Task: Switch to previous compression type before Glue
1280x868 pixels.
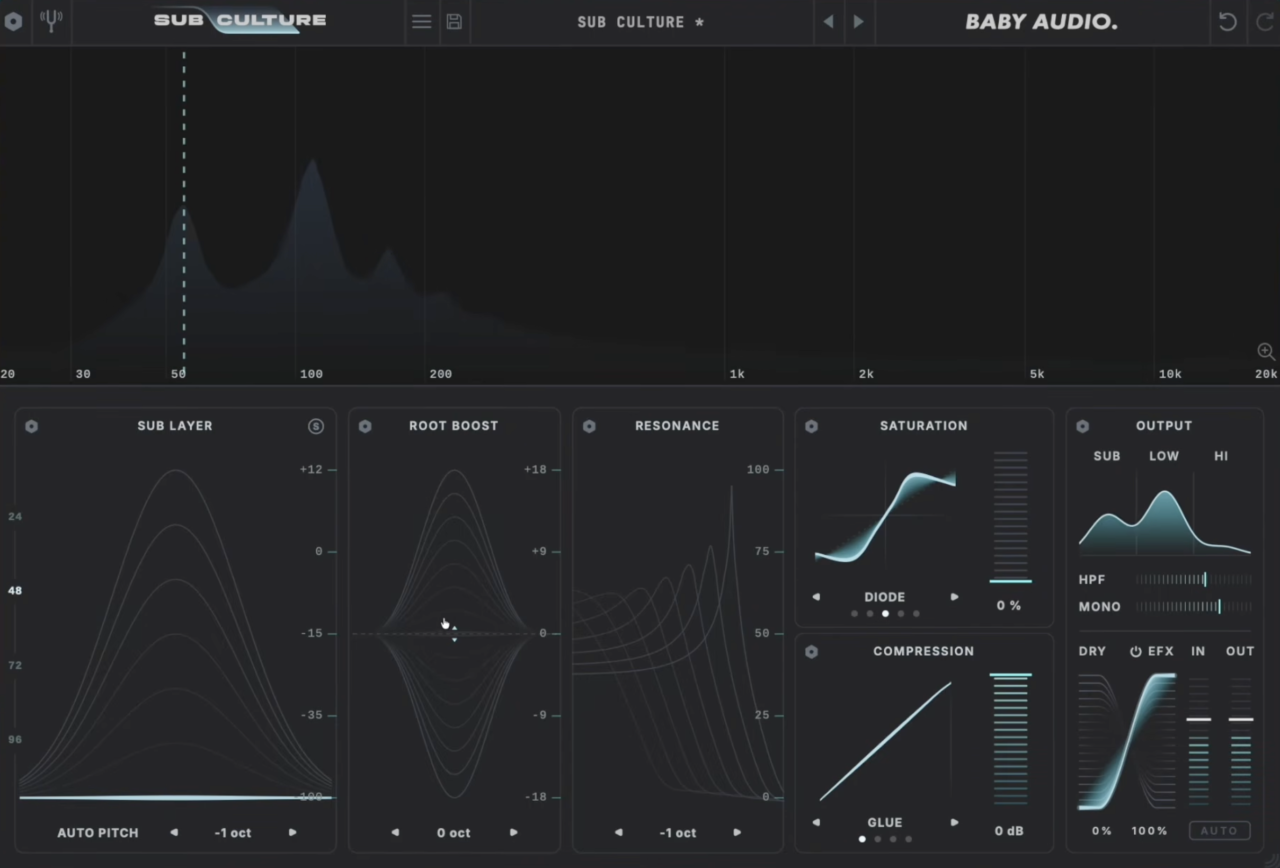Action: [816, 822]
